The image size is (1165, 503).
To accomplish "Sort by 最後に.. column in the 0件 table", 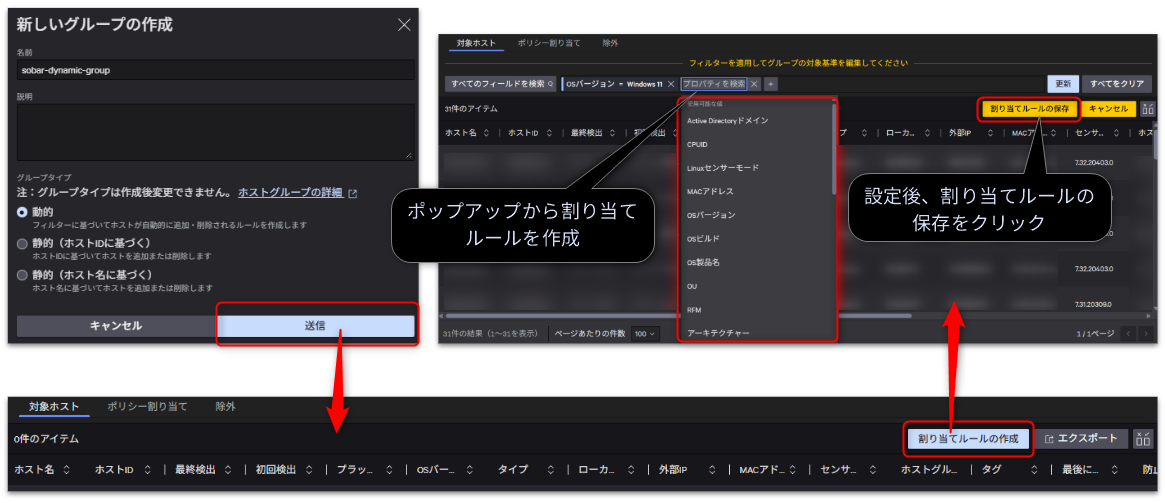I will 1115,470.
